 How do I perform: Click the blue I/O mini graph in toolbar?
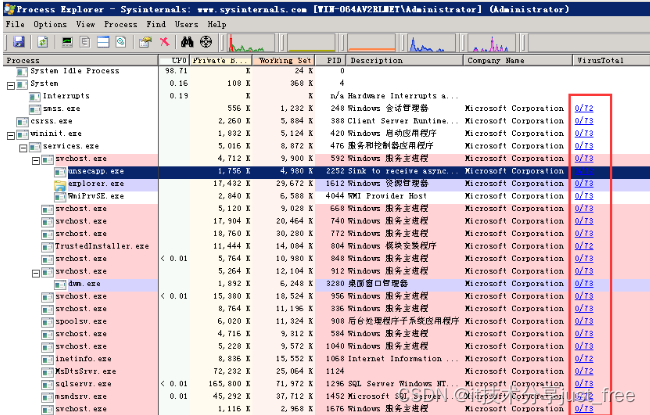click(x=431, y=43)
